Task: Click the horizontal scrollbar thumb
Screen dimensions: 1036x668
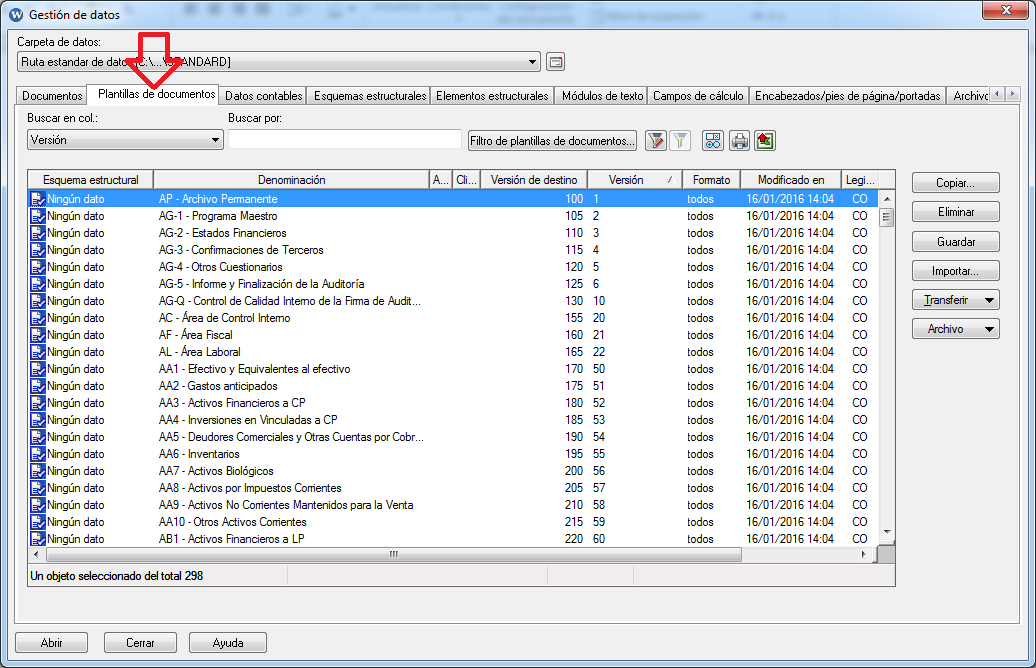Action: click(393, 554)
